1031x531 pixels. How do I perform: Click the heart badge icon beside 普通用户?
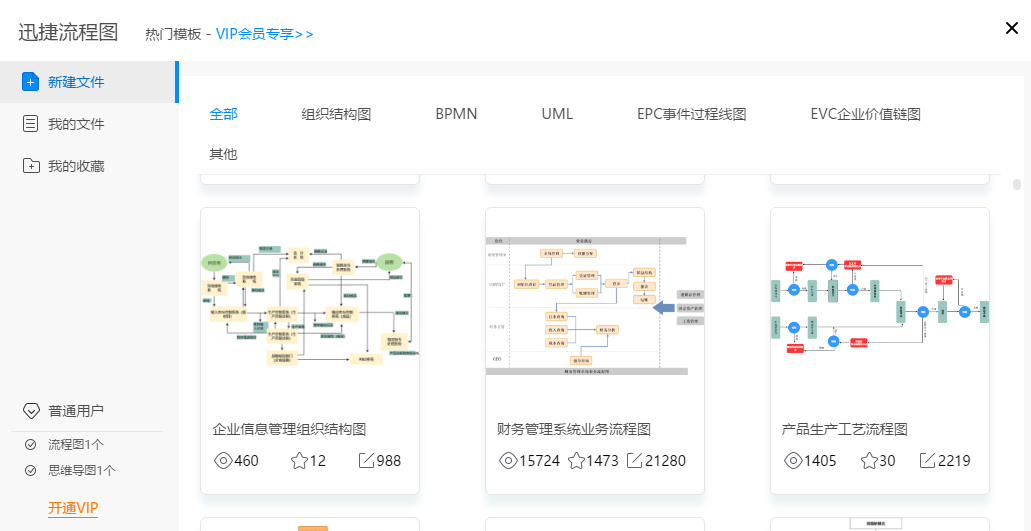pyautogui.click(x=31, y=411)
